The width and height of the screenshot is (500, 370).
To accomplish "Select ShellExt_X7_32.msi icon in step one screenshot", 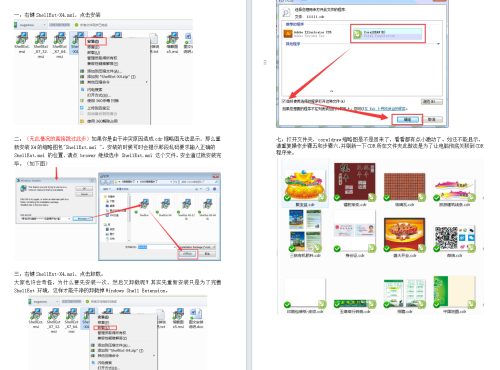I will click(x=41, y=38).
